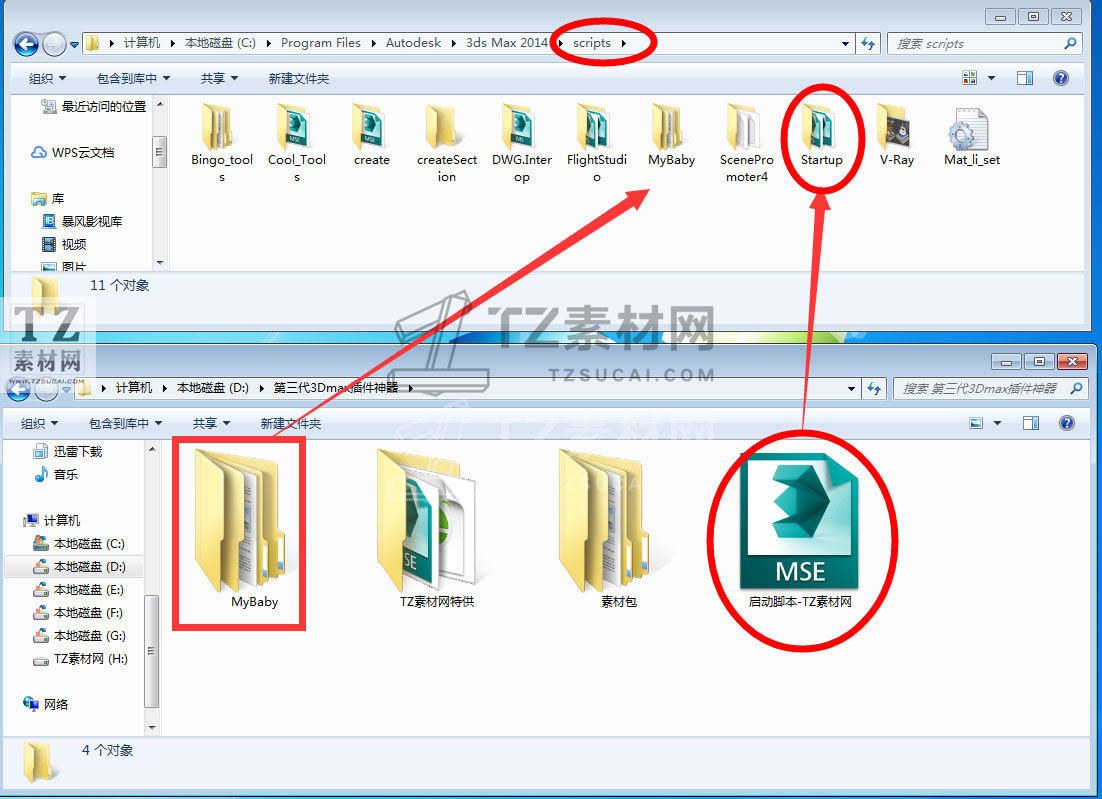Viewport: 1102px width, 799px height.
Task: Open help in the scripts window
Action: [1061, 78]
